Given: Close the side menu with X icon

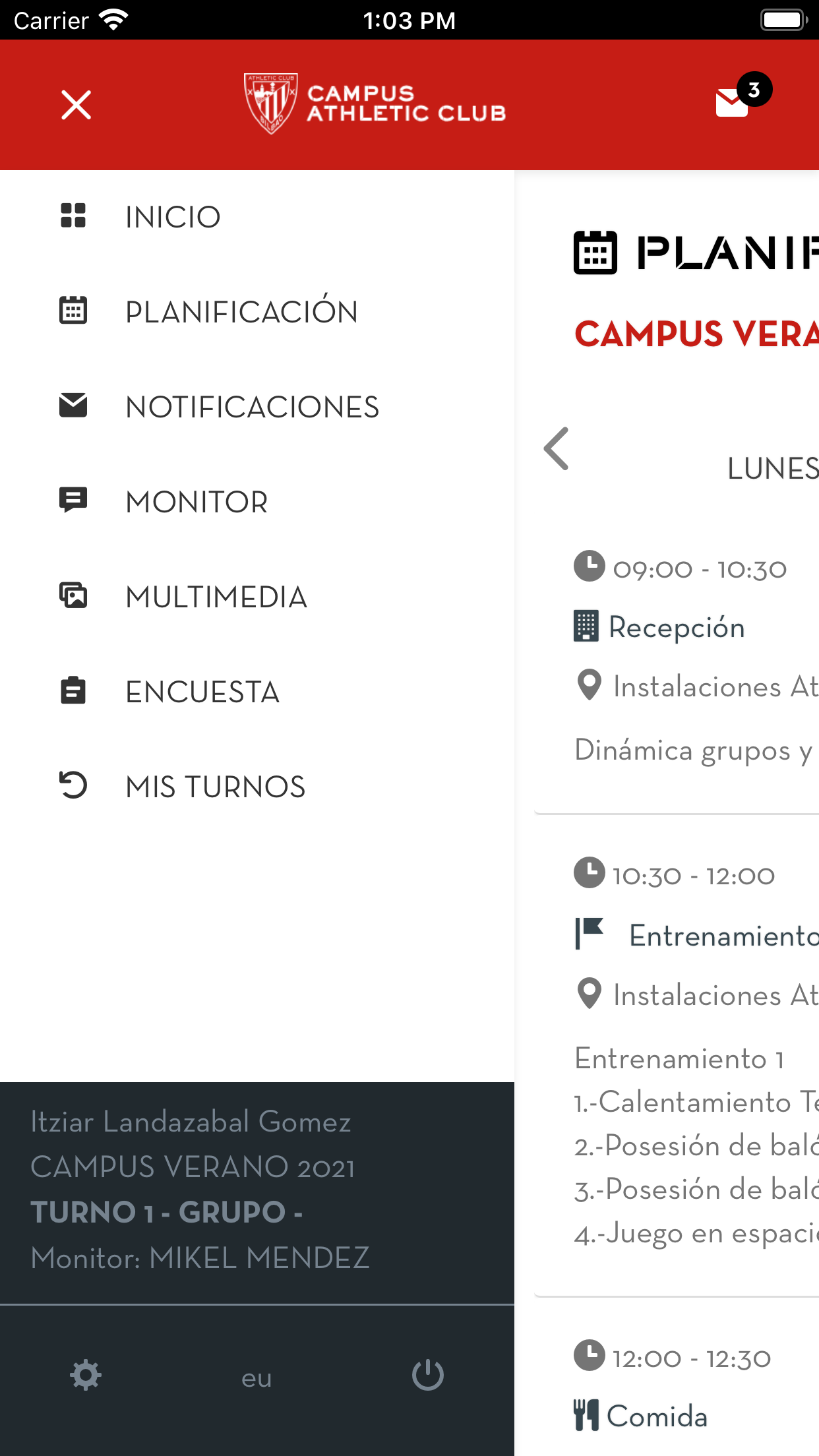Looking at the screenshot, I should click(76, 106).
